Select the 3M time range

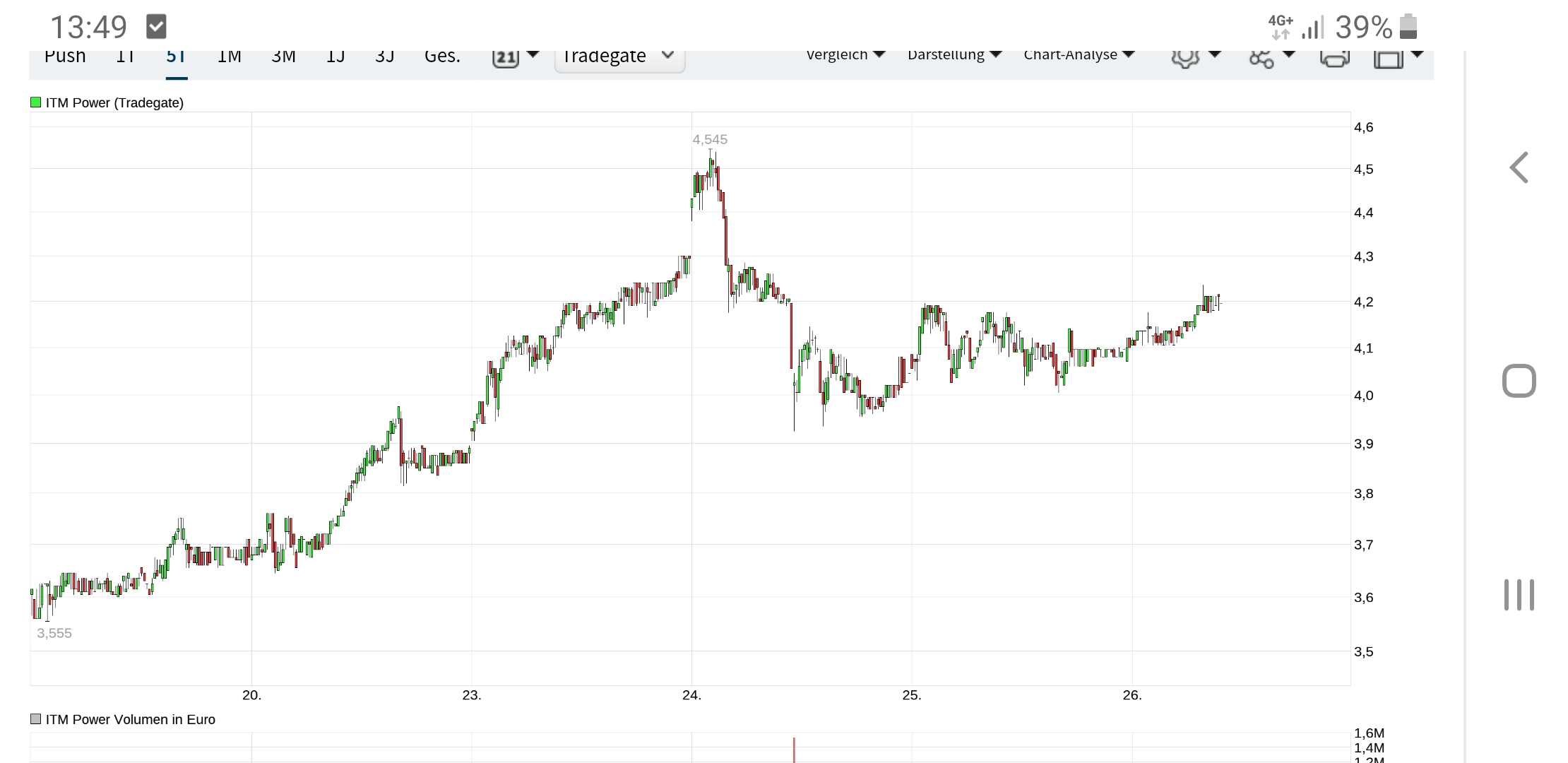283,57
